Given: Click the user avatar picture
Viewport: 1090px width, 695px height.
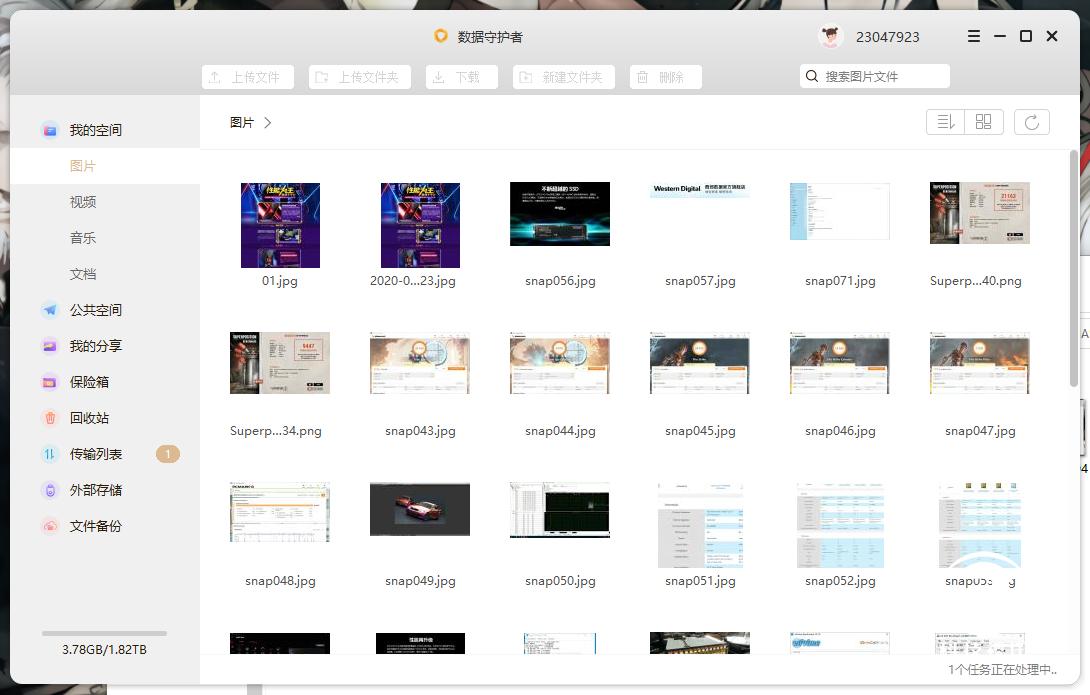Looking at the screenshot, I should 830,36.
